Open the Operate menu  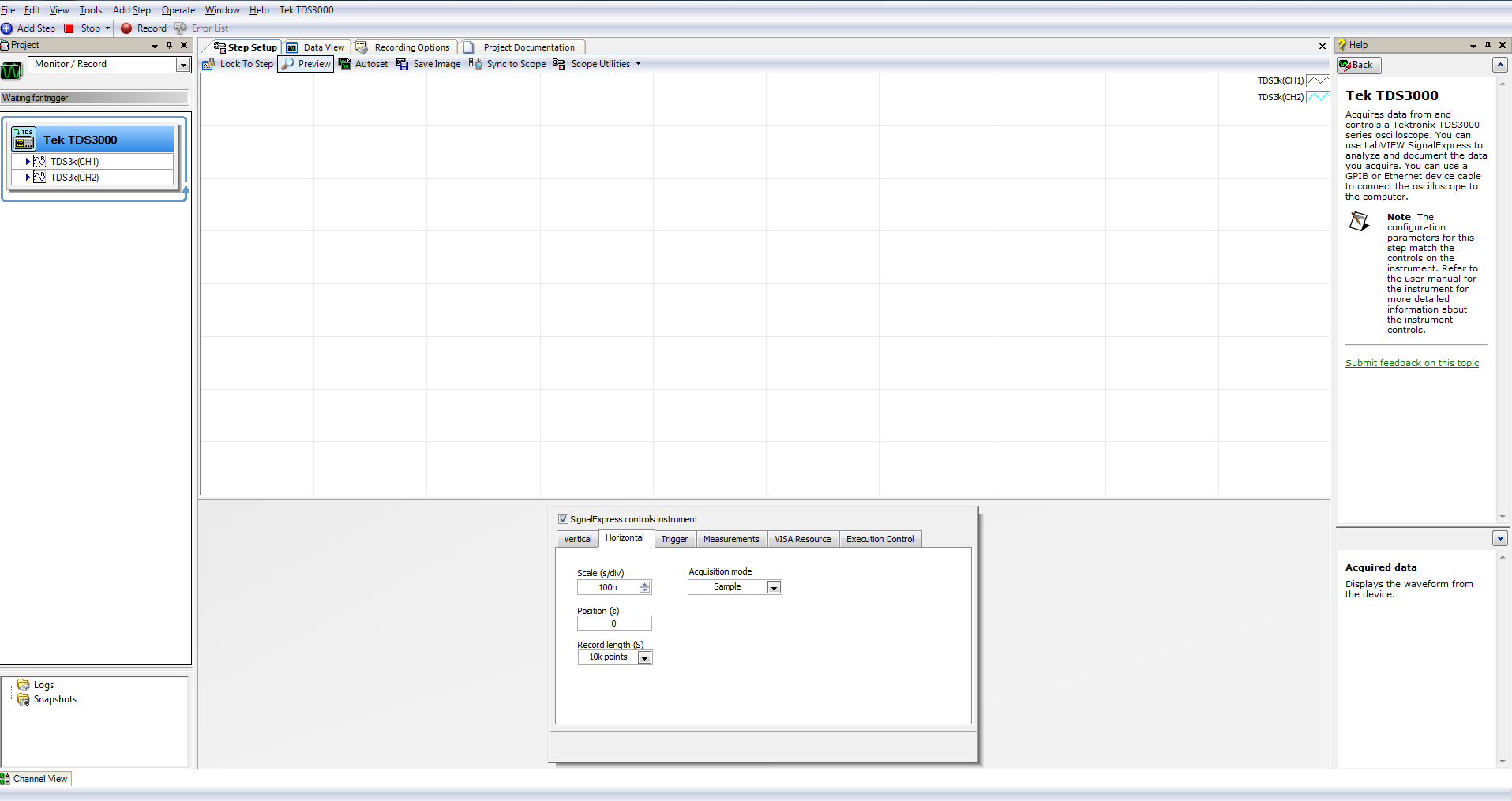178,10
